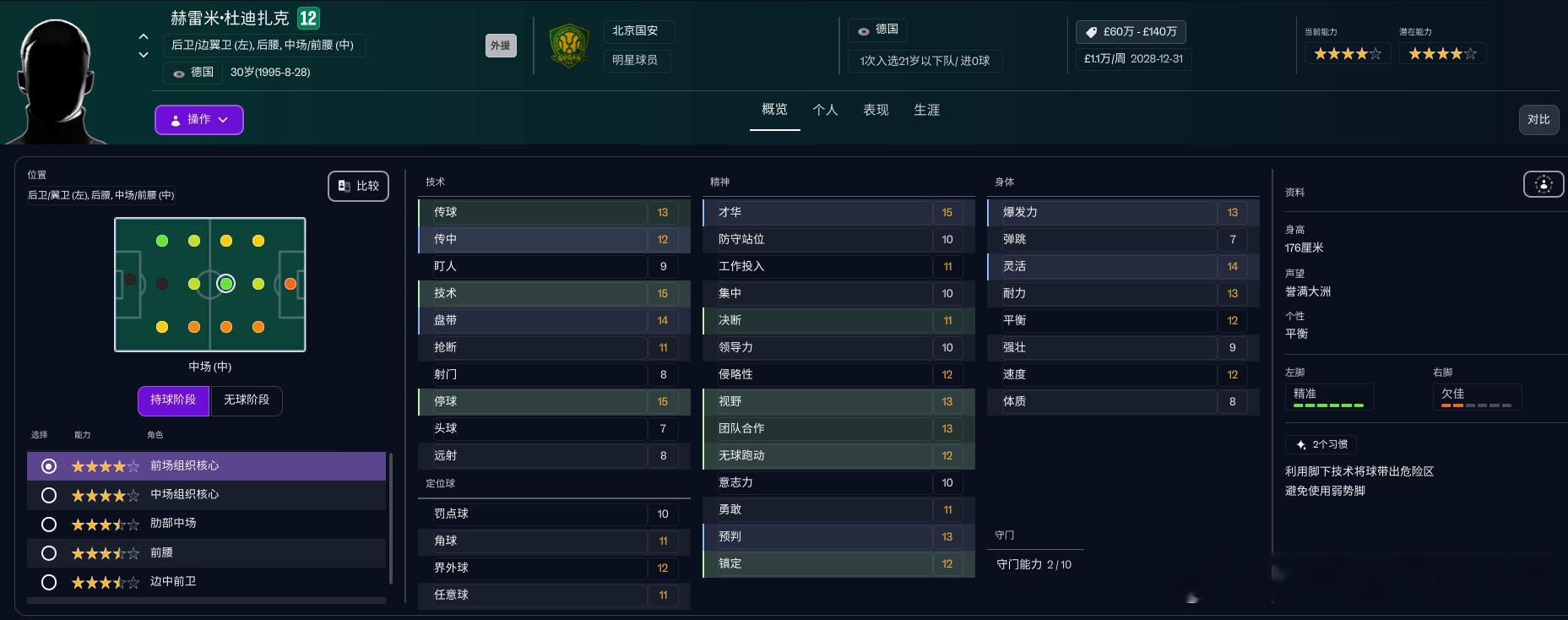Click the sparkle icon in 2个习惯
This screenshot has width=1568, height=620.
coord(1300,444)
